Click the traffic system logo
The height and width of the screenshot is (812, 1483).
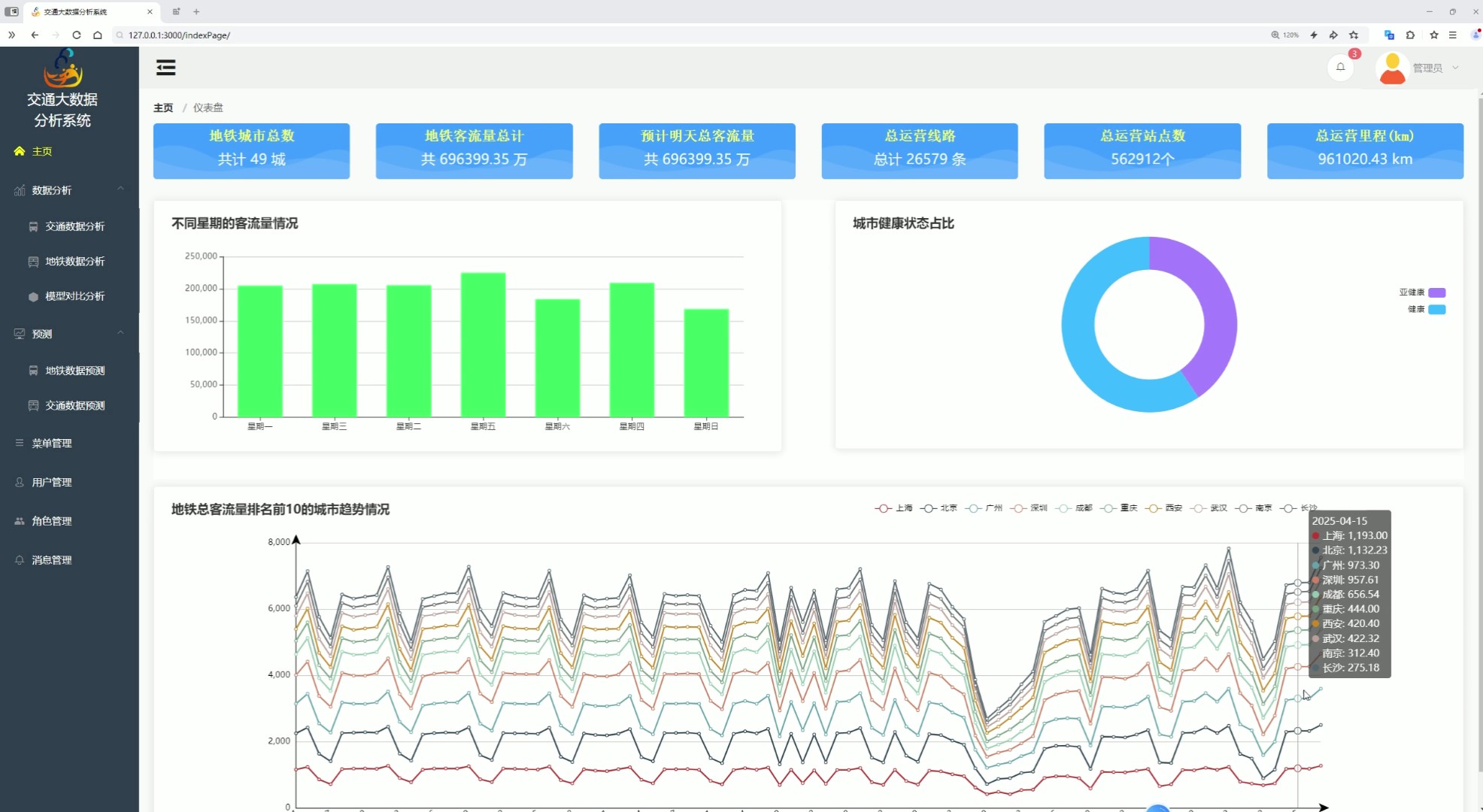(63, 69)
